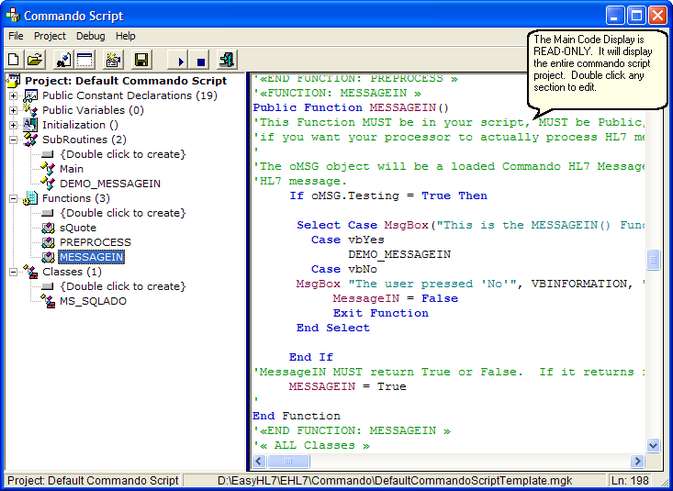
Task: Stop script execution with the square icon
Action: (x=200, y=61)
